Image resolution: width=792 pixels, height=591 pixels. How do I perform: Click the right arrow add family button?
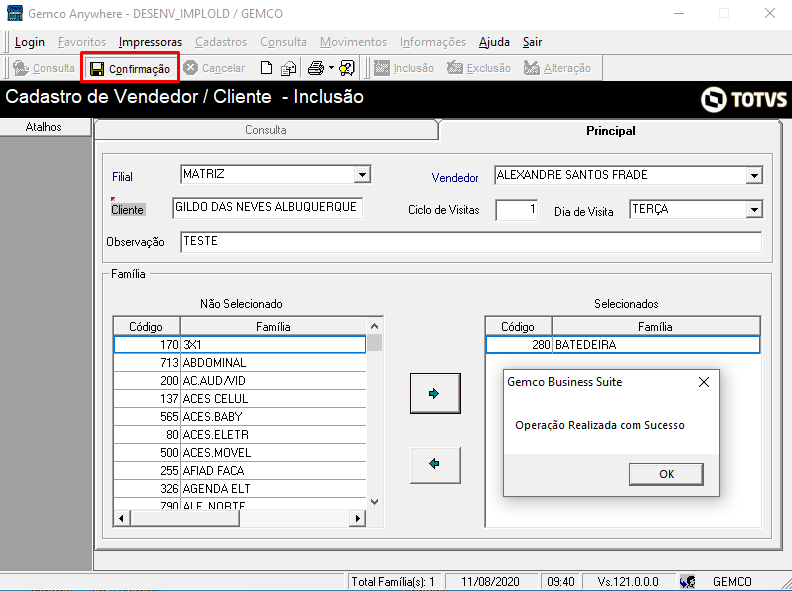(x=435, y=393)
